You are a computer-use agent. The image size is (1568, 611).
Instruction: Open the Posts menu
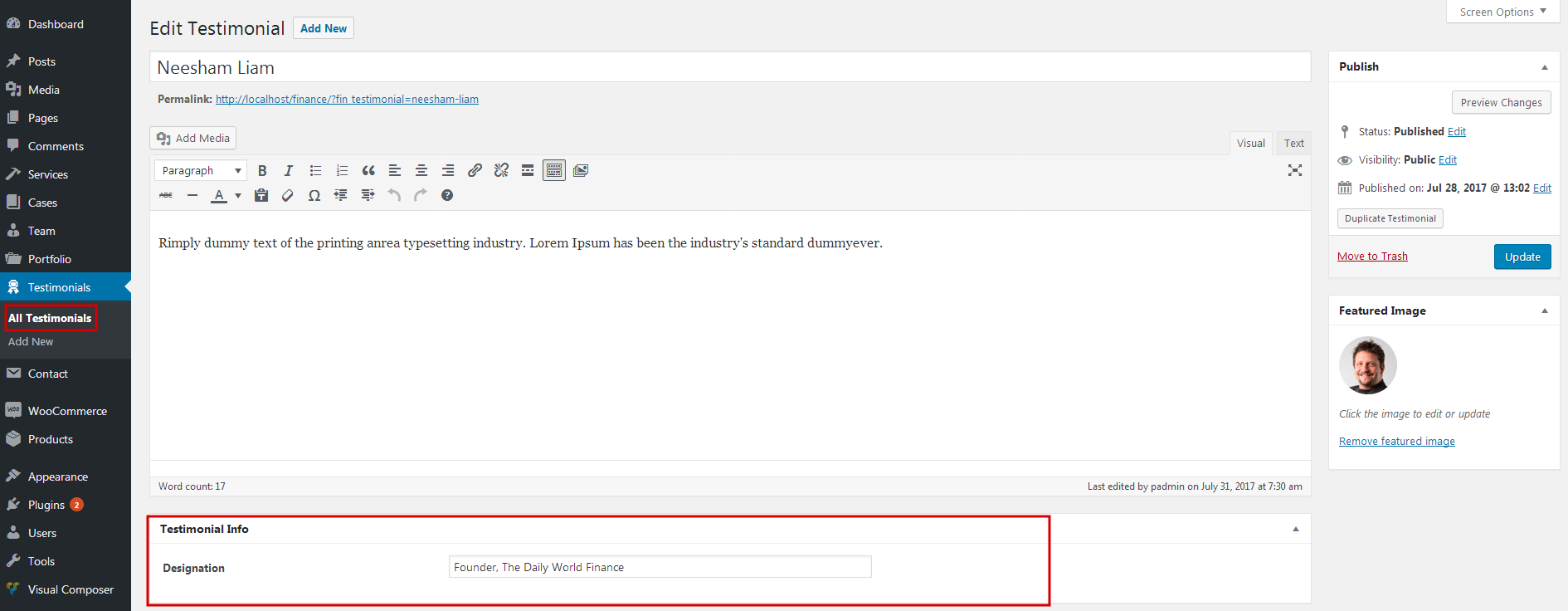pyautogui.click(x=66, y=61)
